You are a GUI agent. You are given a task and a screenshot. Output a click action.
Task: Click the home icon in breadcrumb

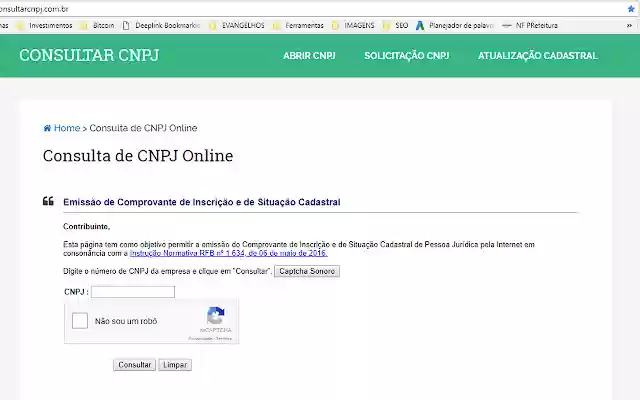(47, 128)
